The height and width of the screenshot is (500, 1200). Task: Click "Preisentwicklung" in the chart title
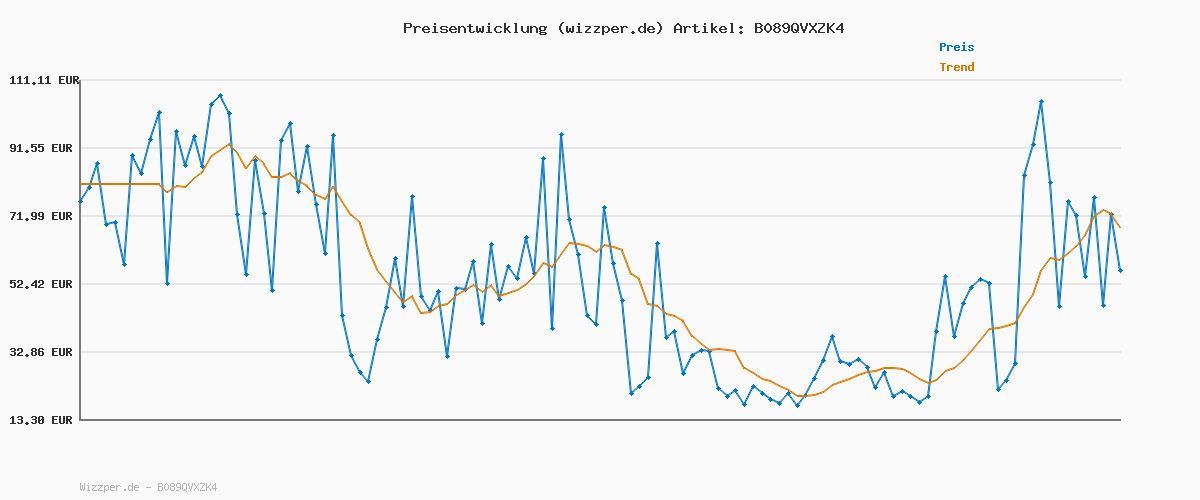click(x=474, y=28)
